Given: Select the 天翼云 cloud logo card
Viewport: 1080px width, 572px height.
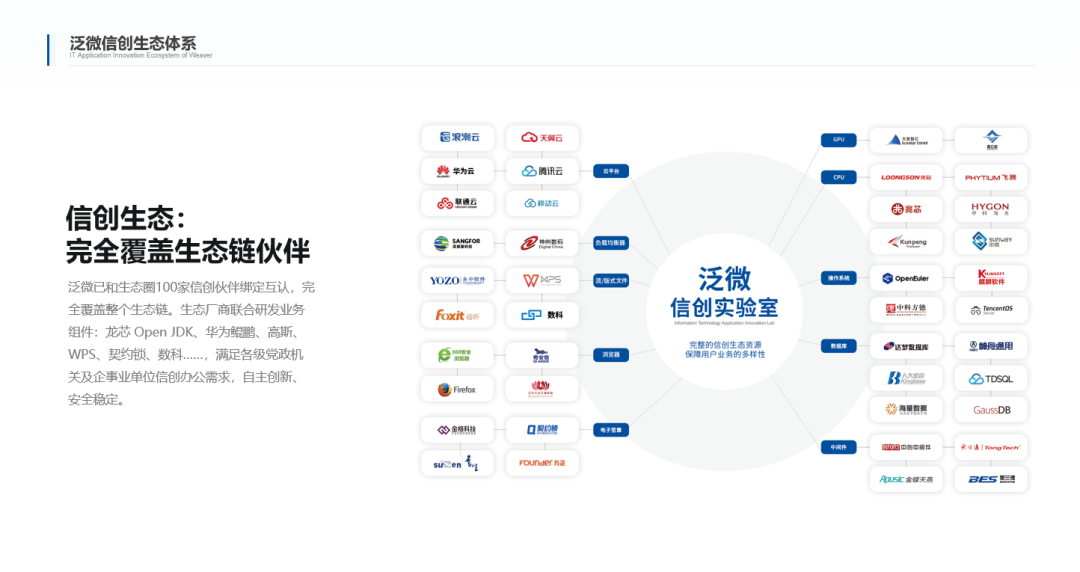Looking at the screenshot, I should click(x=542, y=137).
